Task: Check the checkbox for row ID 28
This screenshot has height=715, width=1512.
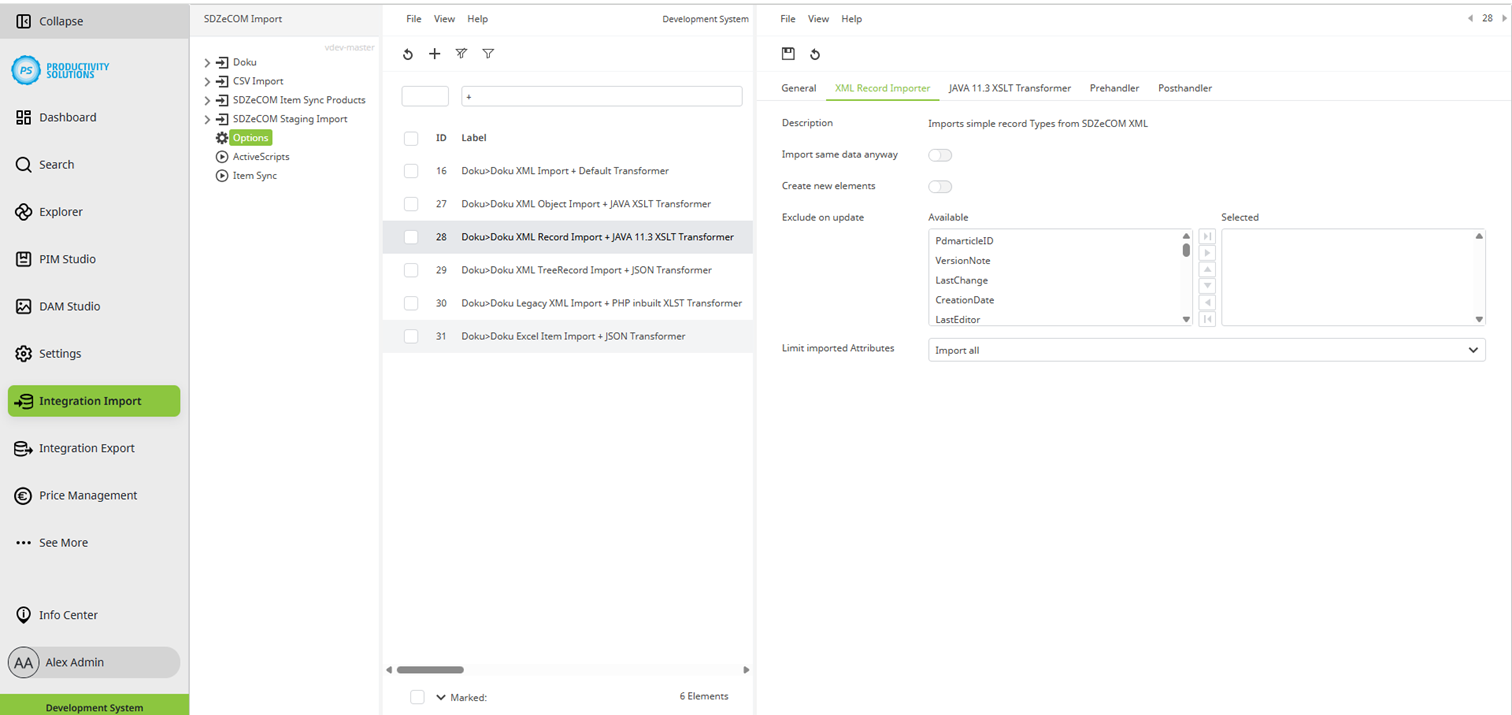Action: [410, 237]
